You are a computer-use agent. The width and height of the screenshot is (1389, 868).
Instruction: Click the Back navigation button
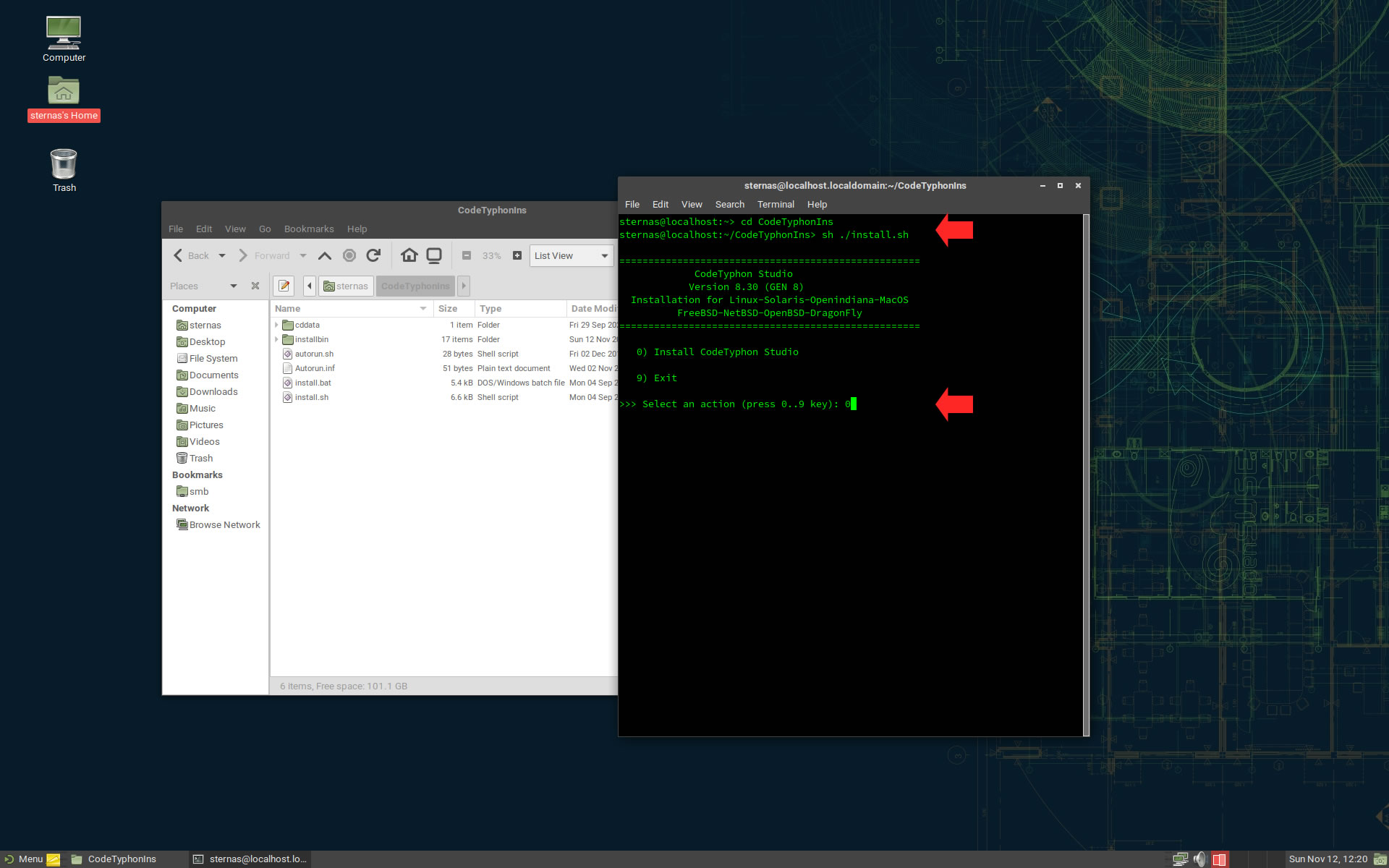point(191,255)
